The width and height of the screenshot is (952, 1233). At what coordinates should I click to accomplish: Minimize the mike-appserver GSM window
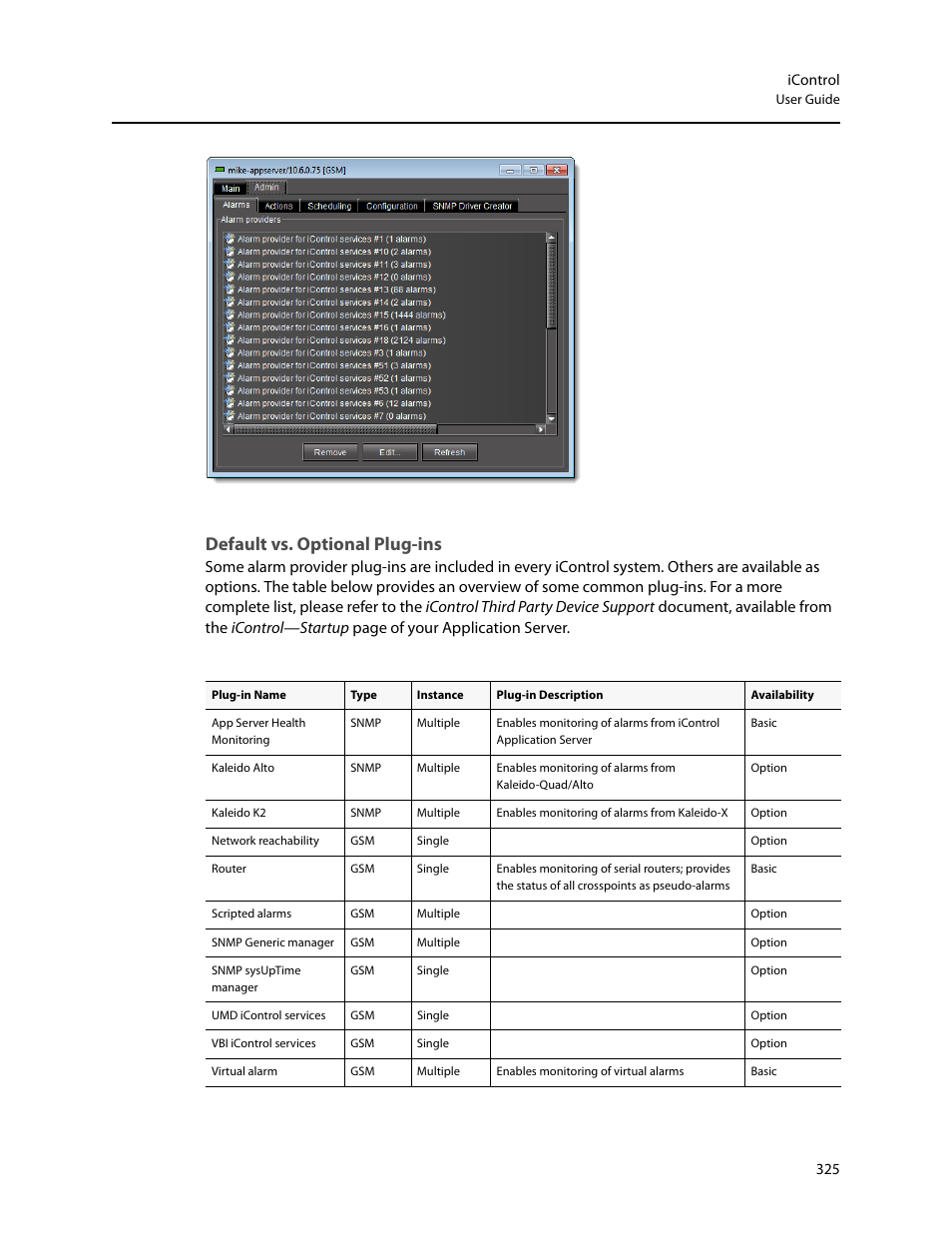pyautogui.click(x=510, y=170)
